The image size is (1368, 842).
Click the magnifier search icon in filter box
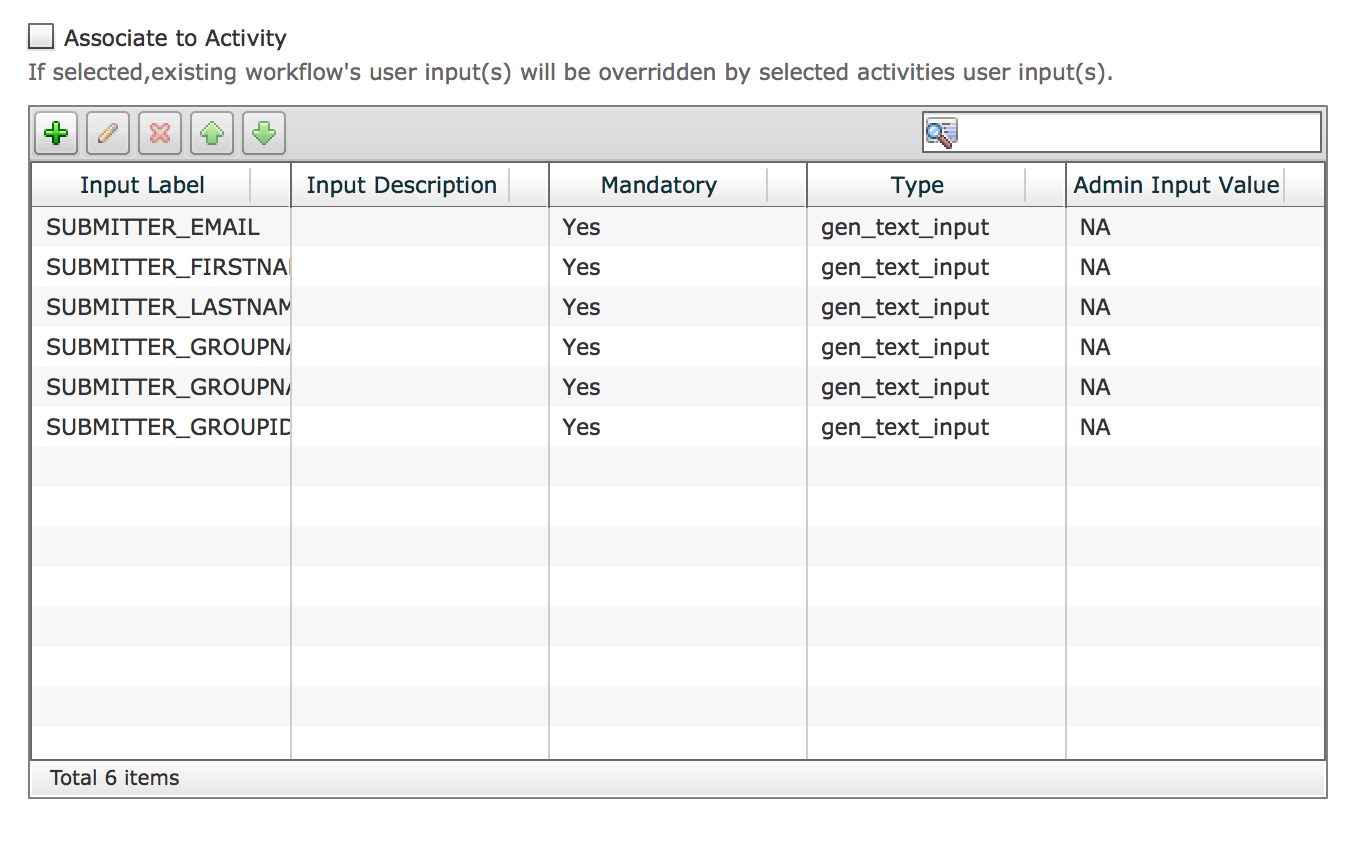pos(941,133)
